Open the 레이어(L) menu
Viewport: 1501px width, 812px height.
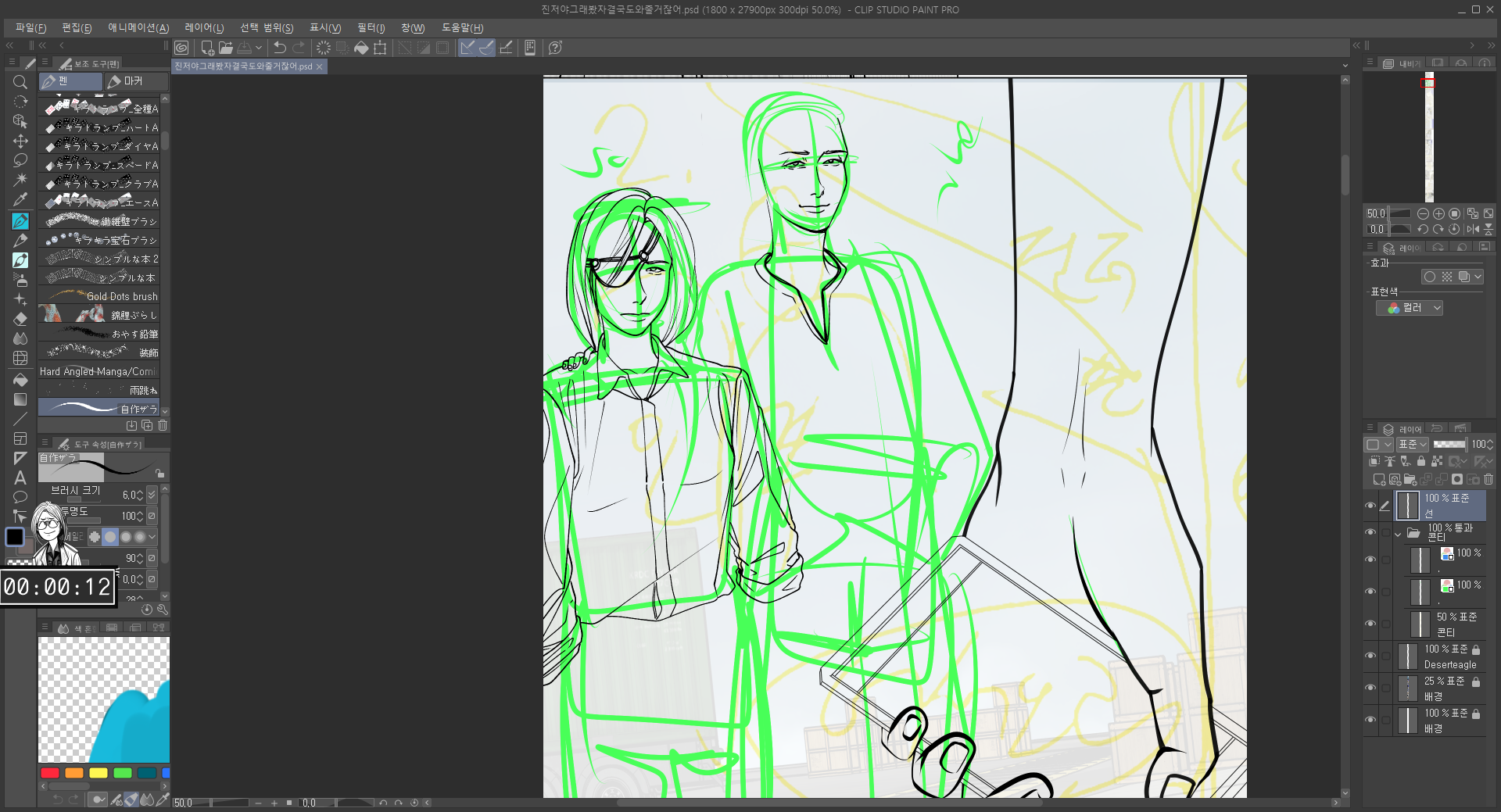tap(204, 28)
